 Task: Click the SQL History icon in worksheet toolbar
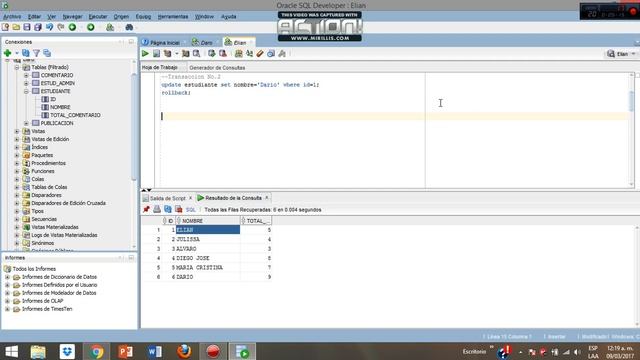click(271, 53)
